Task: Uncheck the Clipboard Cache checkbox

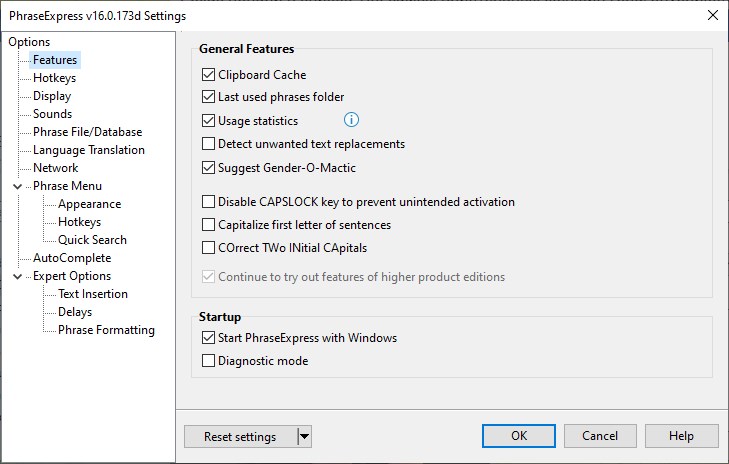Action: (209, 75)
